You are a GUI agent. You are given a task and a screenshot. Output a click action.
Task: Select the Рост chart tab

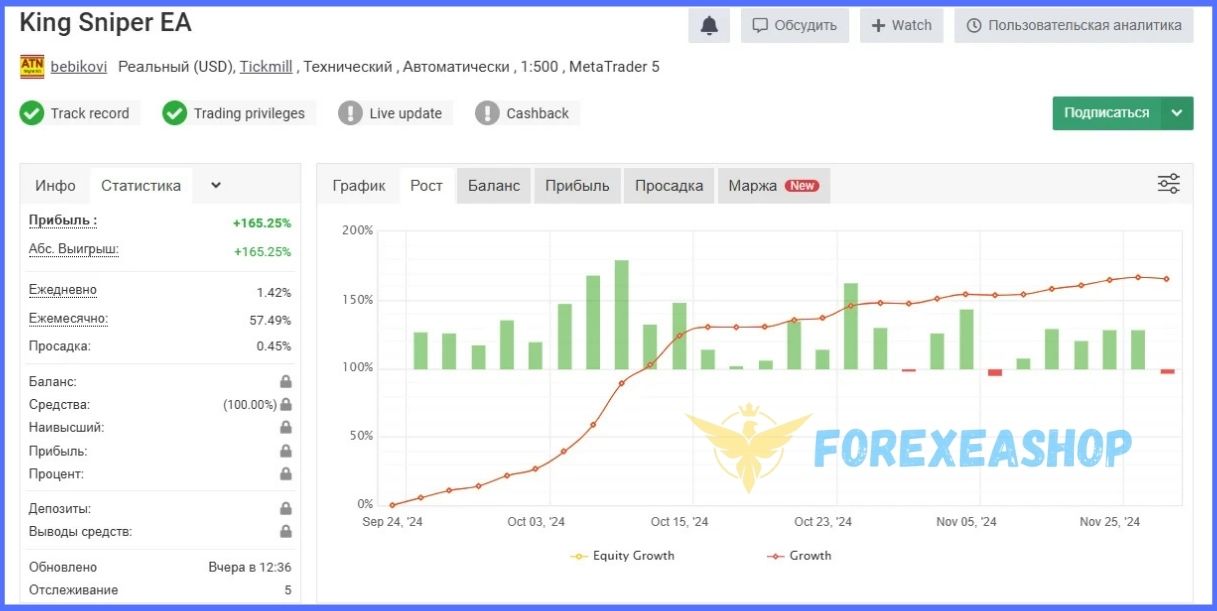426,186
